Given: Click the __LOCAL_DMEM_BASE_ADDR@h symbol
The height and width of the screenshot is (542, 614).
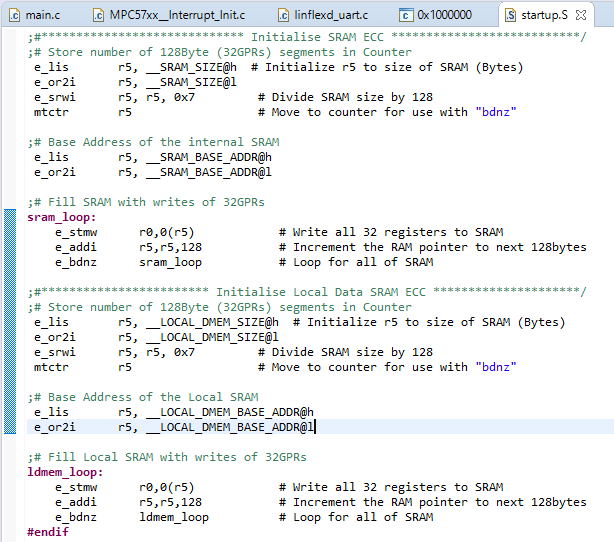Looking at the screenshot, I should (x=230, y=412).
